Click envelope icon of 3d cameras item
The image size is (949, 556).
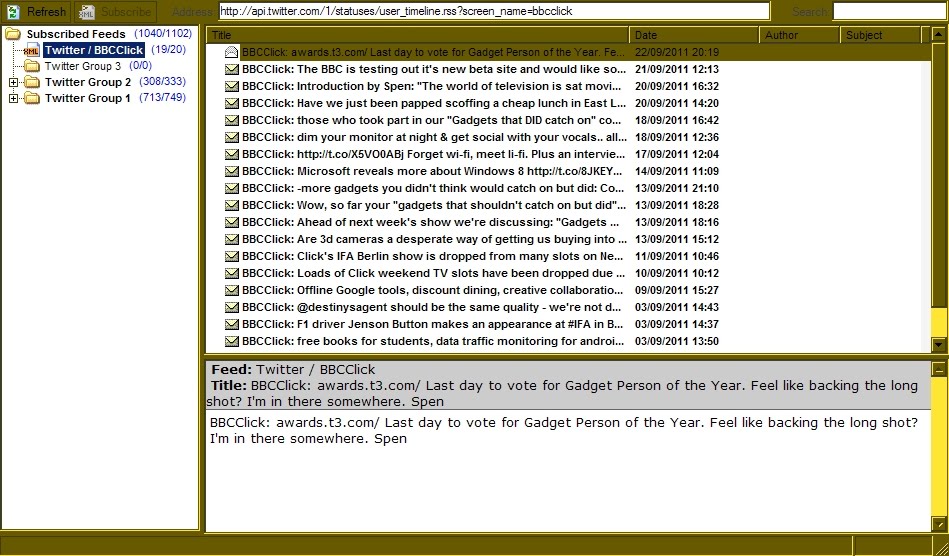231,239
